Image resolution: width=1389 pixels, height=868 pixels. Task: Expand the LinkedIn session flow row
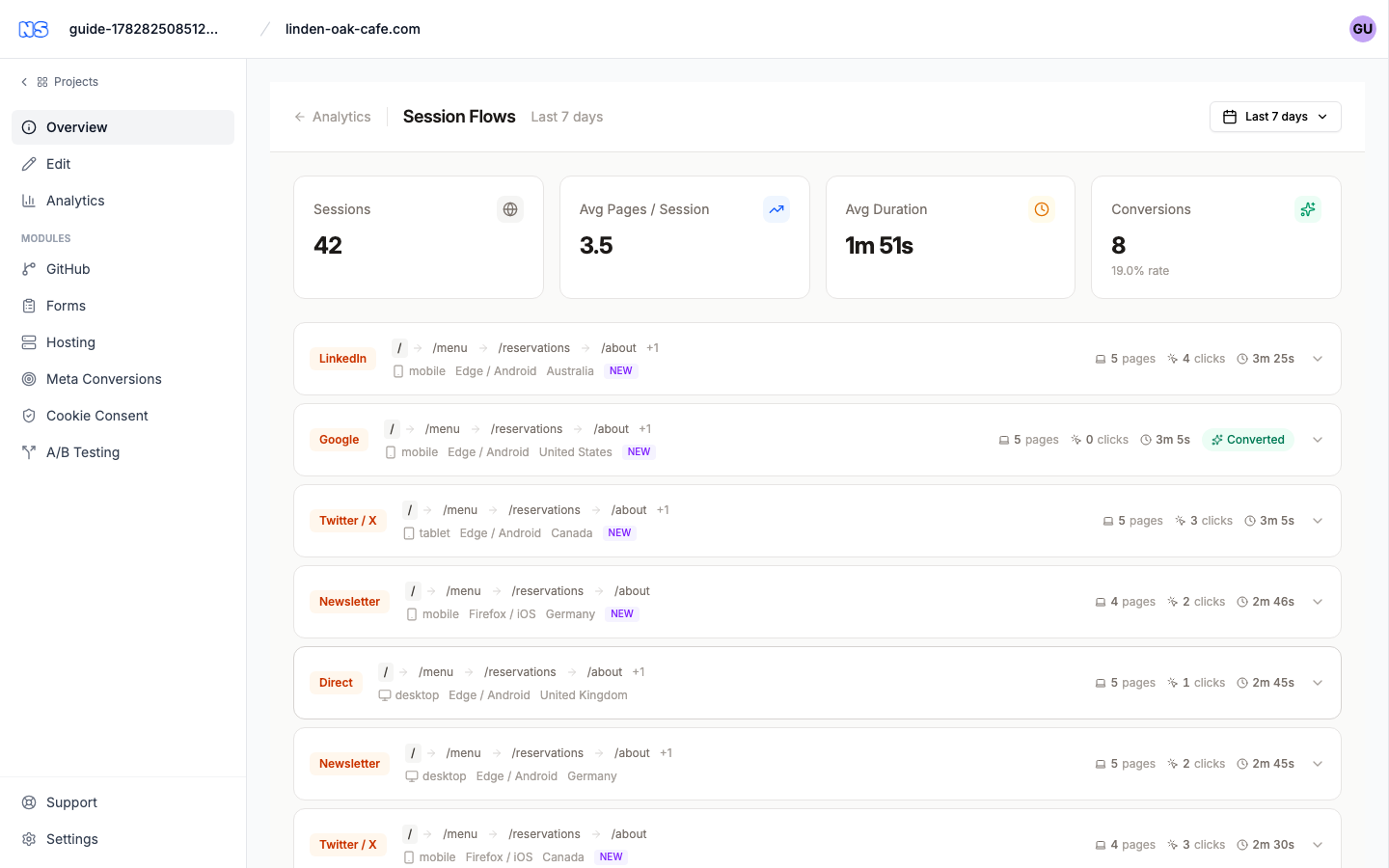pos(1318,359)
